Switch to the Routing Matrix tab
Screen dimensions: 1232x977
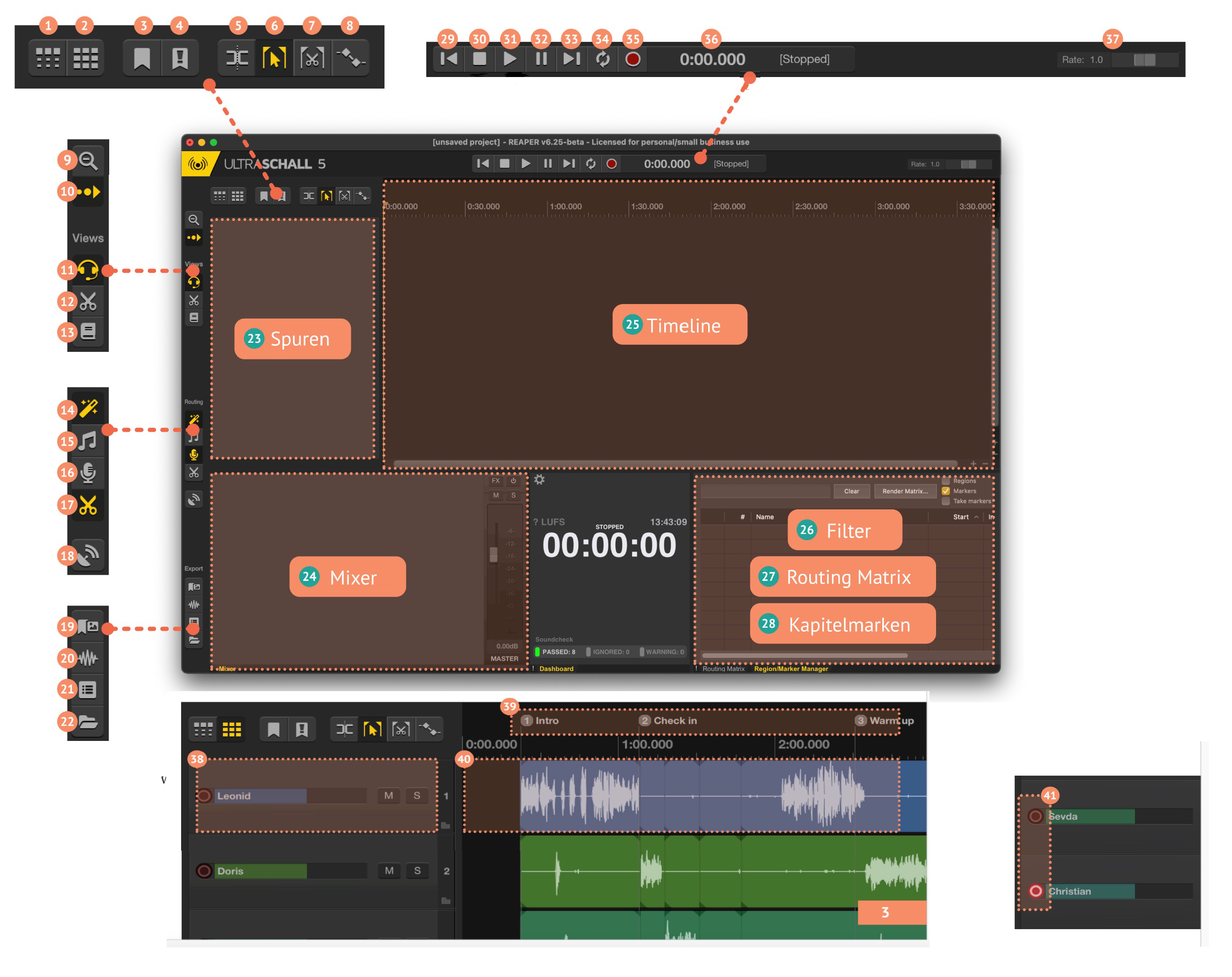point(723,669)
